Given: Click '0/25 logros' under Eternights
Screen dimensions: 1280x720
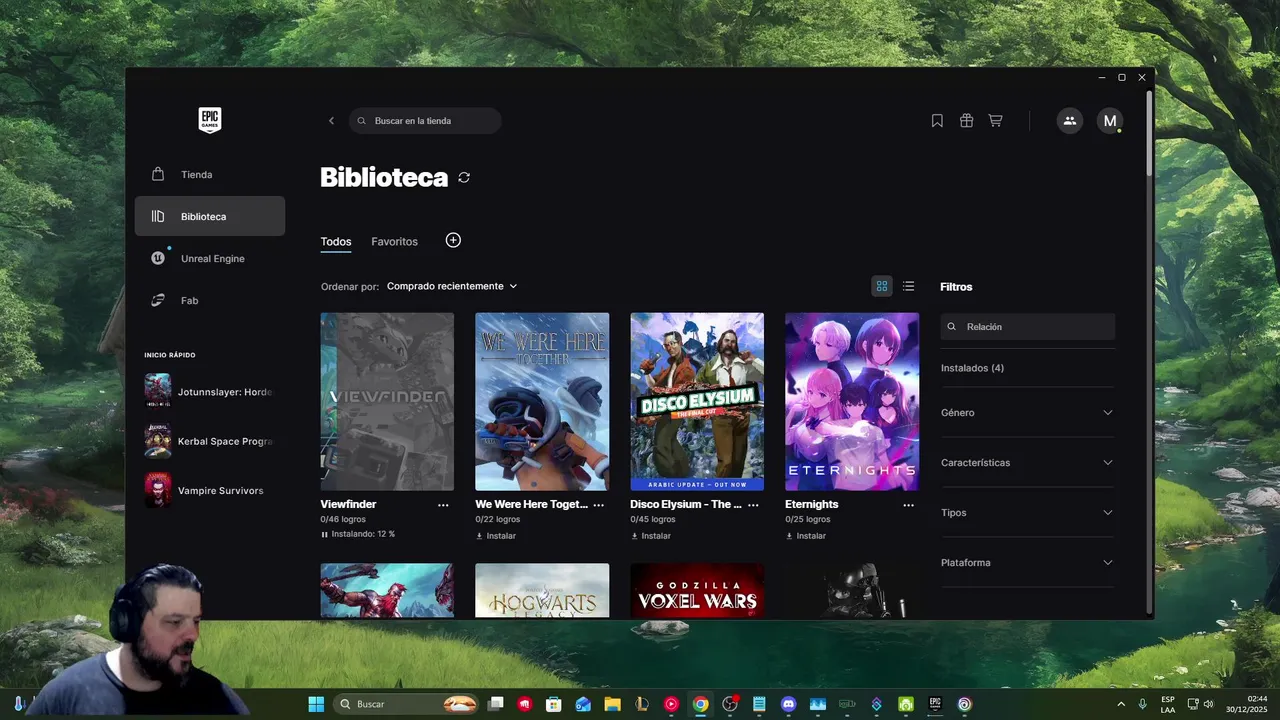Looking at the screenshot, I should pyautogui.click(x=808, y=520).
